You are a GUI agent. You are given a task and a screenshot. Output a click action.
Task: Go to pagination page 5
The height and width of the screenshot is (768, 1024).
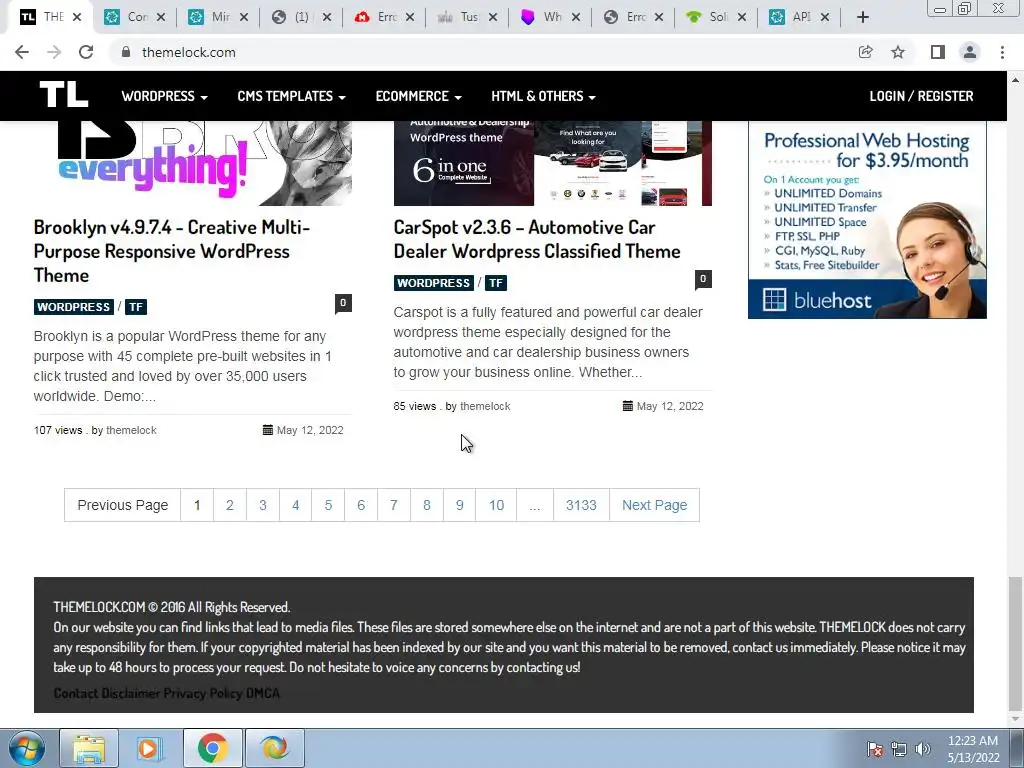328,505
